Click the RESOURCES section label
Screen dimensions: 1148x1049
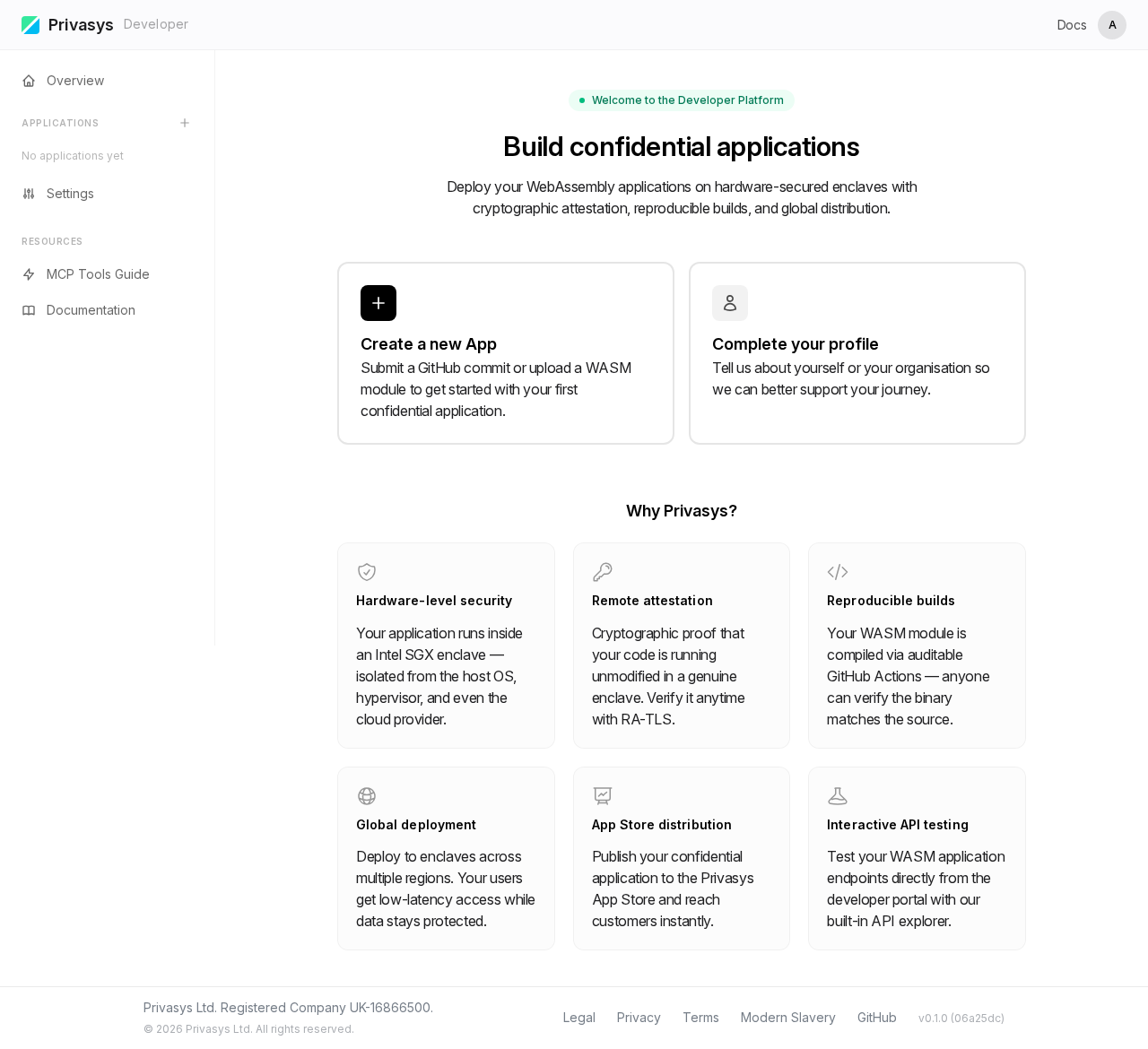pyautogui.click(x=52, y=241)
